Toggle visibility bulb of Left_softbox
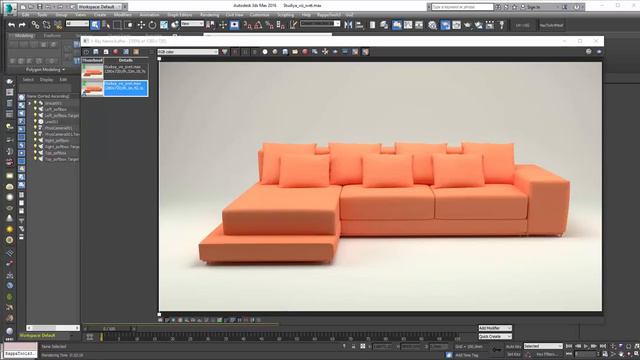Screen dimensions: 640x360 35,109
